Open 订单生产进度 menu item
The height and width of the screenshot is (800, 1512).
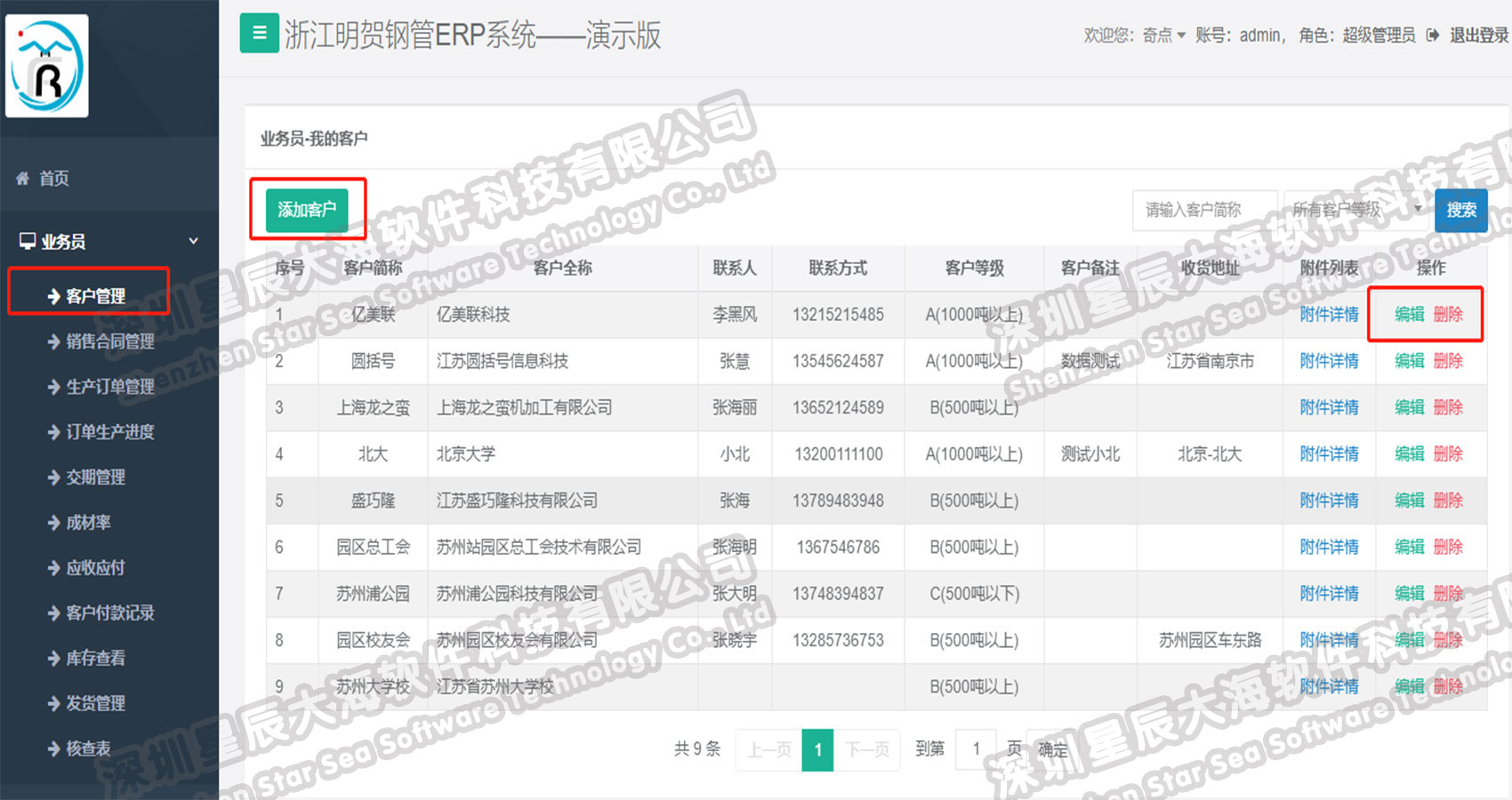(101, 431)
